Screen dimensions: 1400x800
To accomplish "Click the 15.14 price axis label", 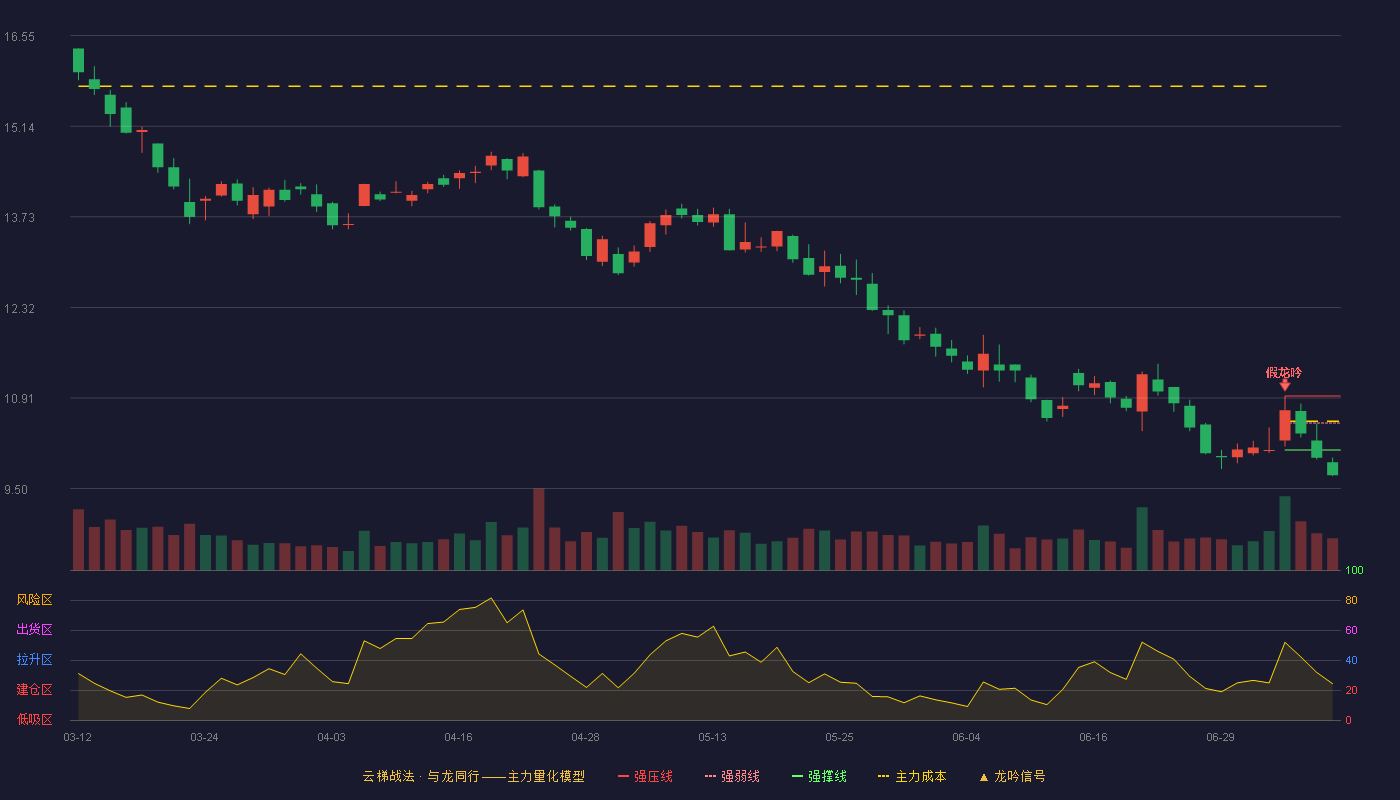I will pyautogui.click(x=19, y=128).
